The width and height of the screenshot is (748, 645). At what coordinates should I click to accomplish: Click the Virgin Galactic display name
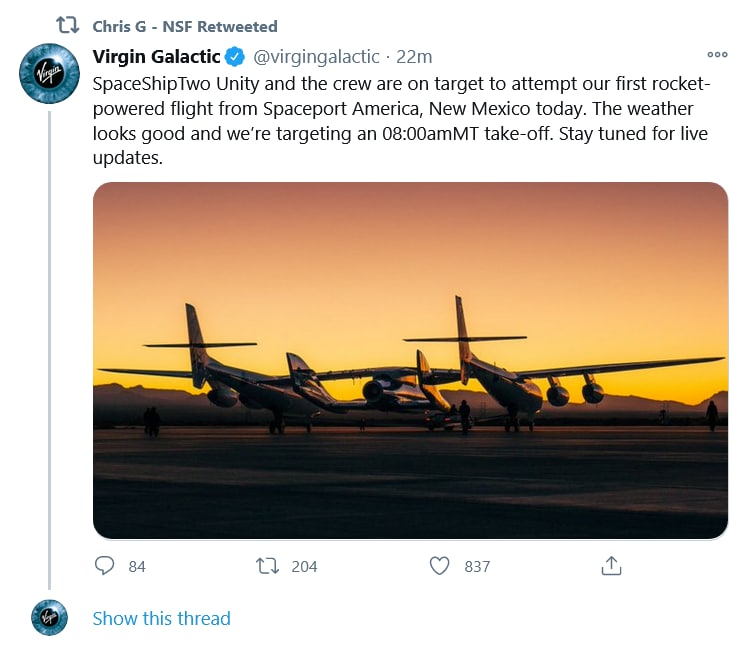pyautogui.click(x=156, y=56)
